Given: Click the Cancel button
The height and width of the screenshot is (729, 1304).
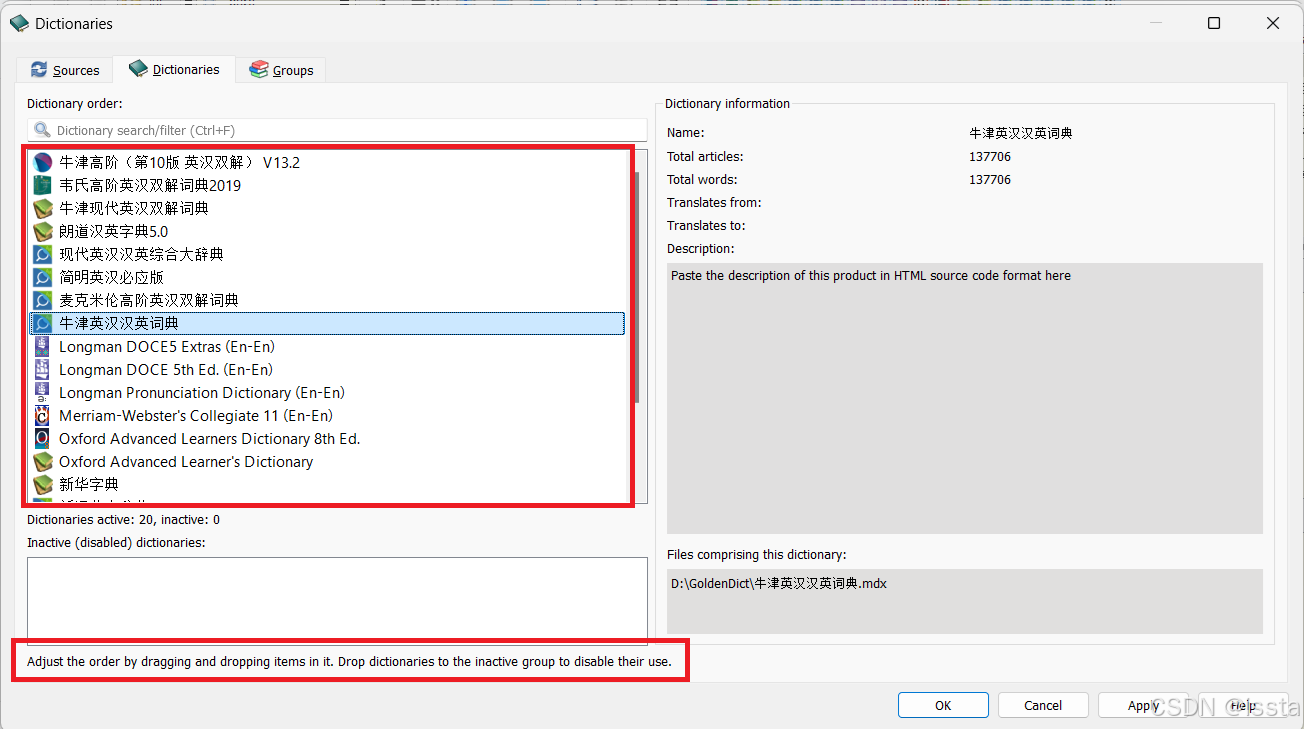Looking at the screenshot, I should [1043, 705].
